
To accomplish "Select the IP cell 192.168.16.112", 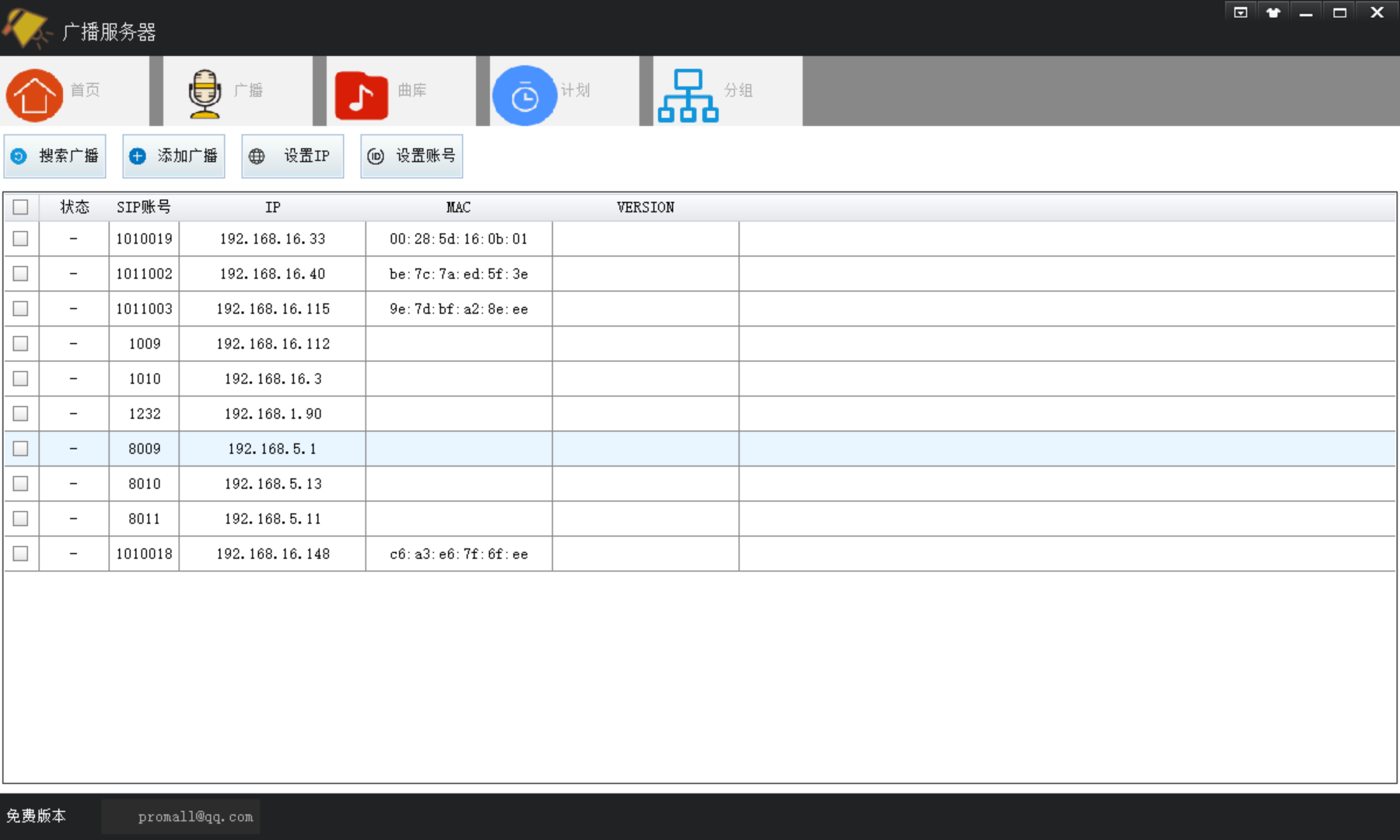I will [272, 344].
